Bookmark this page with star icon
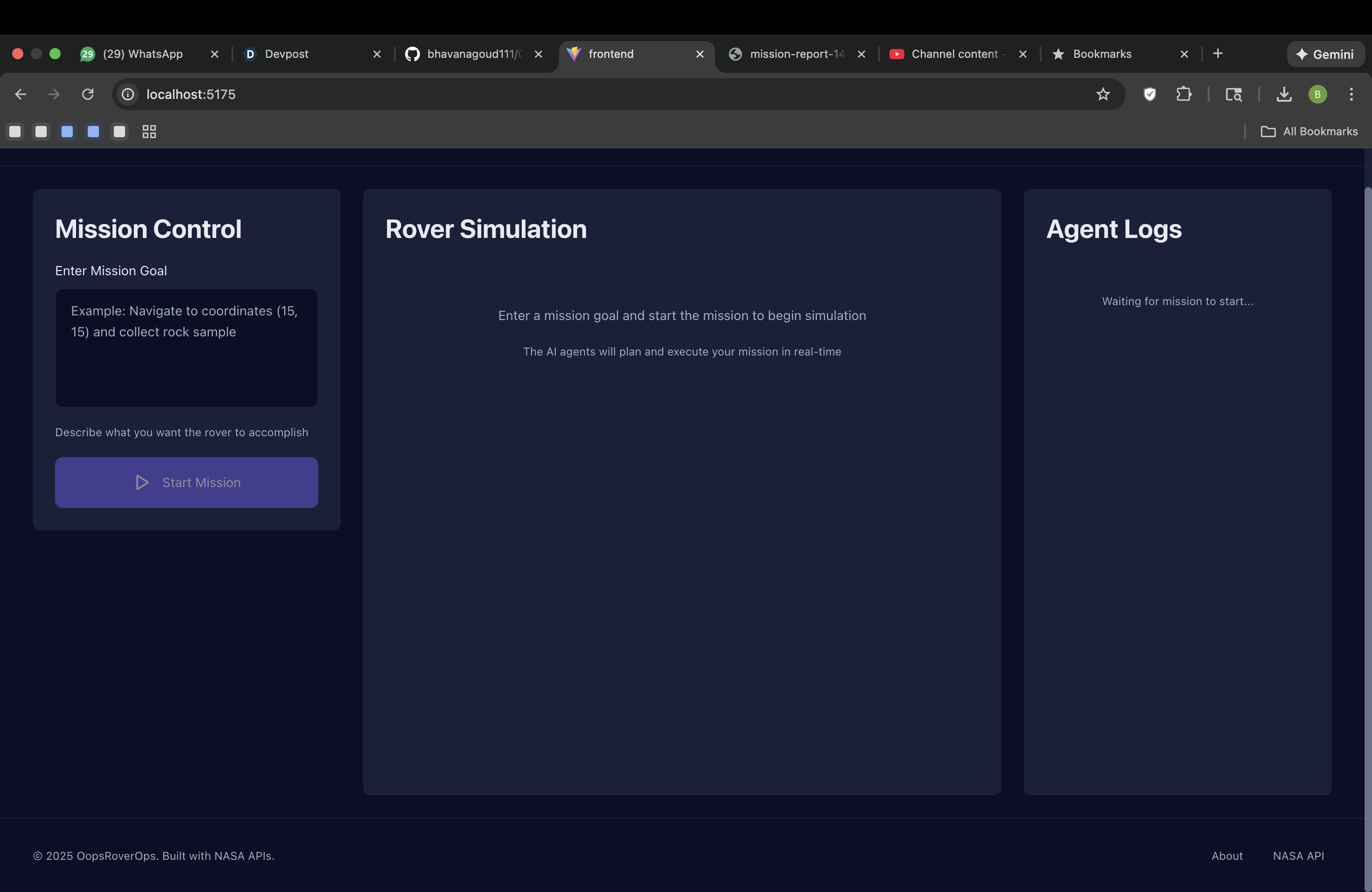The image size is (1372, 892). pos(1103,94)
